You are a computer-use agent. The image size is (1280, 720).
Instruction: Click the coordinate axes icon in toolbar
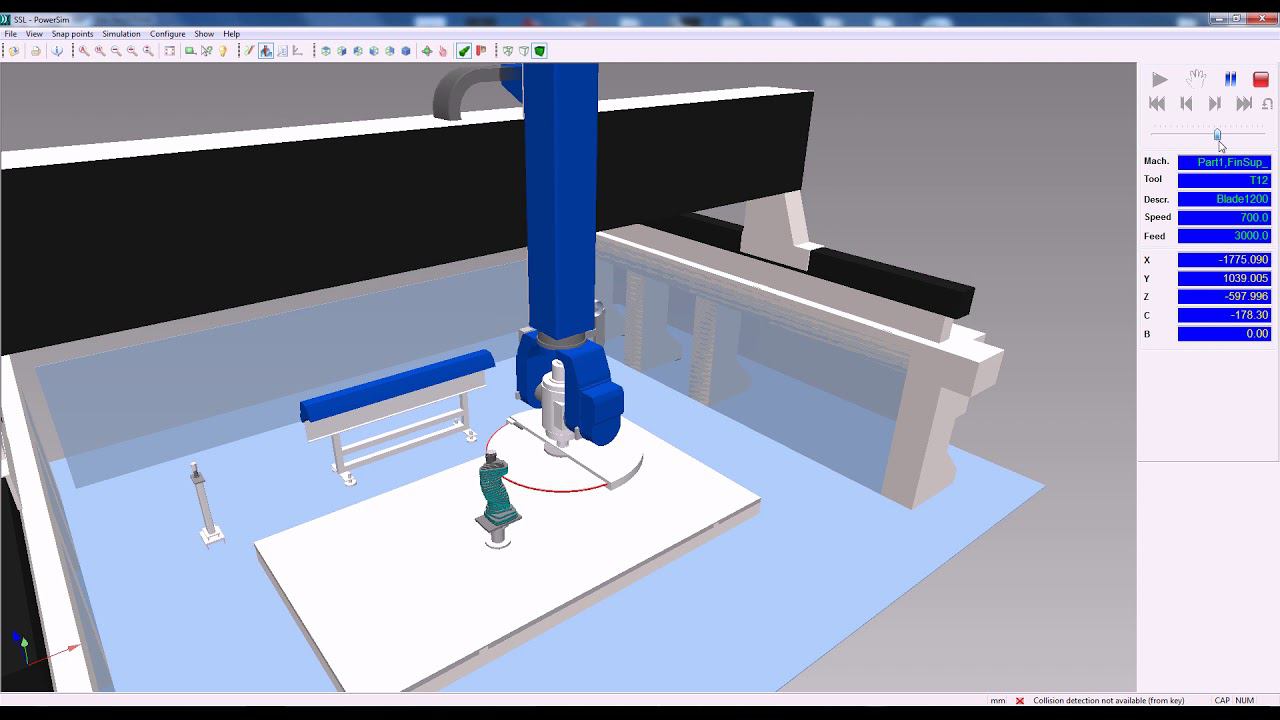(297, 51)
